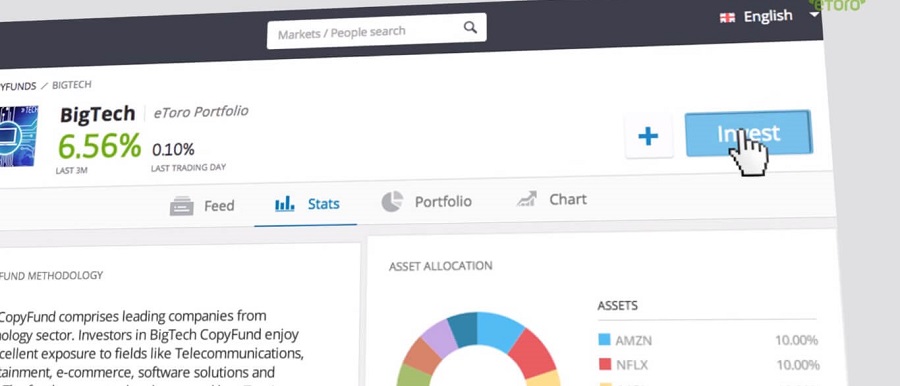Image resolution: width=900 pixels, height=386 pixels.
Task: Open the English language selector
Action: coord(769,16)
